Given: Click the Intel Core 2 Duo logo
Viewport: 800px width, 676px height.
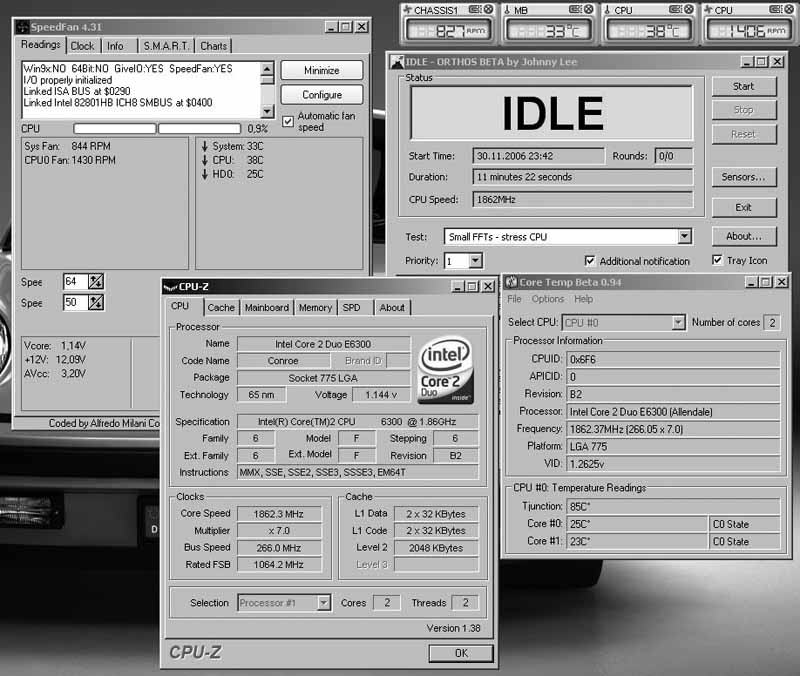Looking at the screenshot, I should (x=445, y=369).
